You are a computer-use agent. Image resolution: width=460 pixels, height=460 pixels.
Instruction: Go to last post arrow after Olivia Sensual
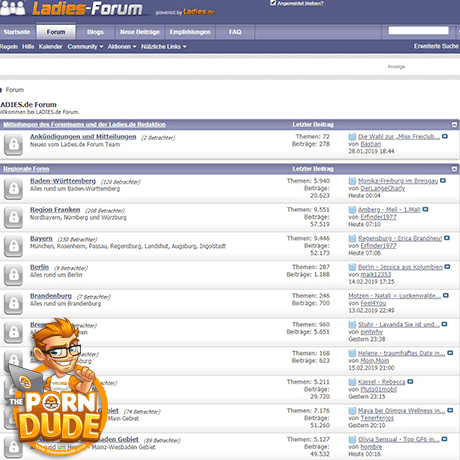pos(444,439)
